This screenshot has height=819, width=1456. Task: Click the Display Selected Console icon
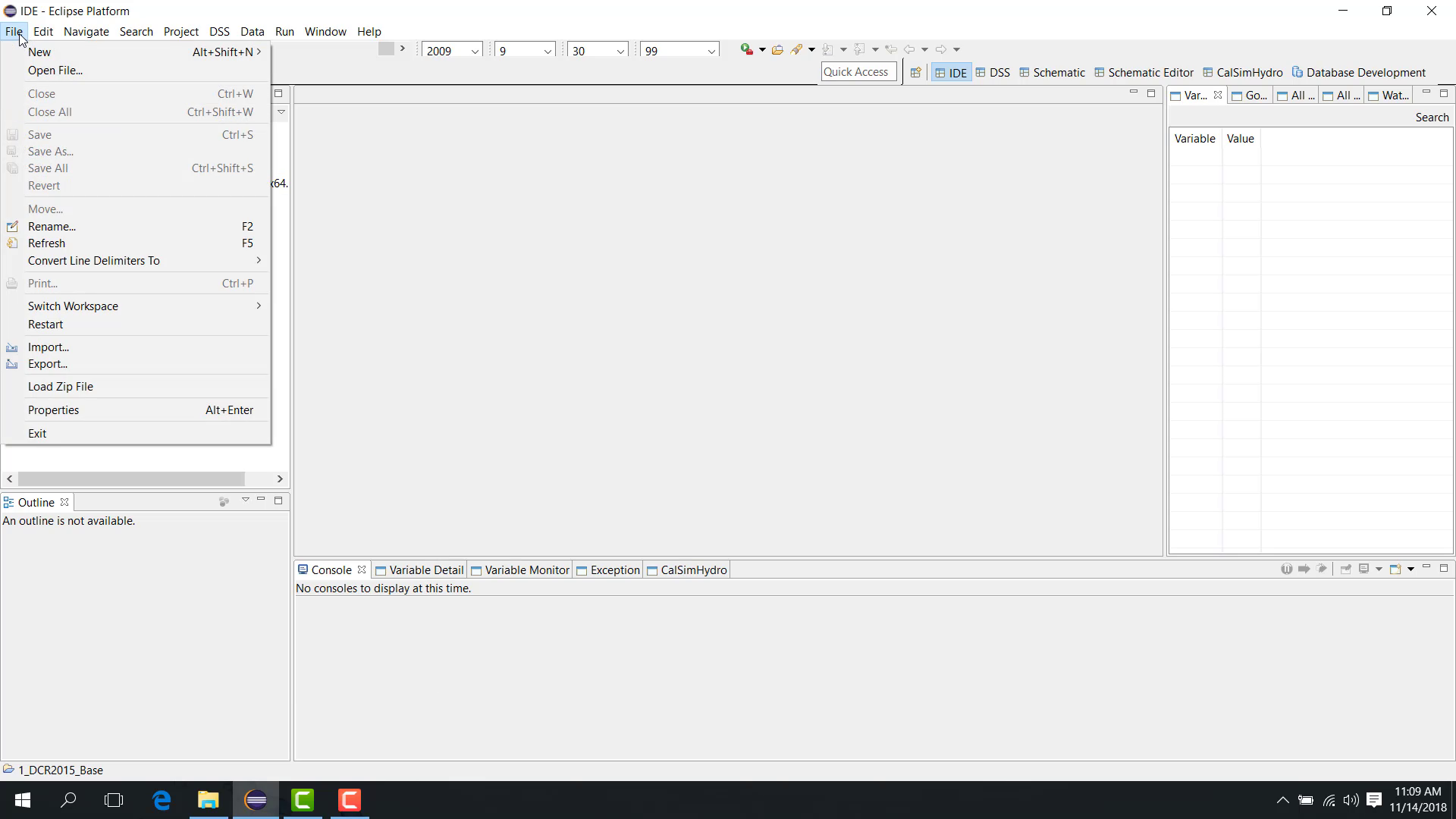coord(1364,569)
